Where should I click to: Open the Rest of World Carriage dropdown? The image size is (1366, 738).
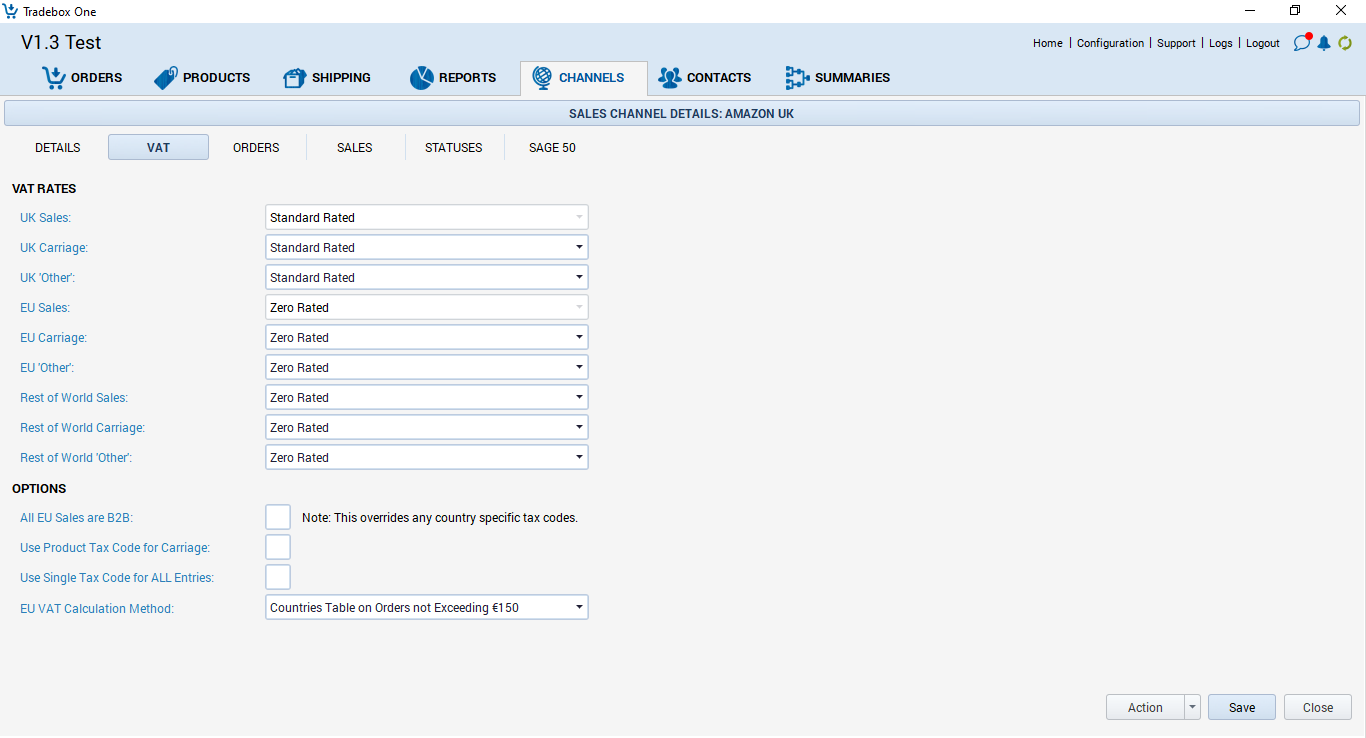(x=427, y=427)
